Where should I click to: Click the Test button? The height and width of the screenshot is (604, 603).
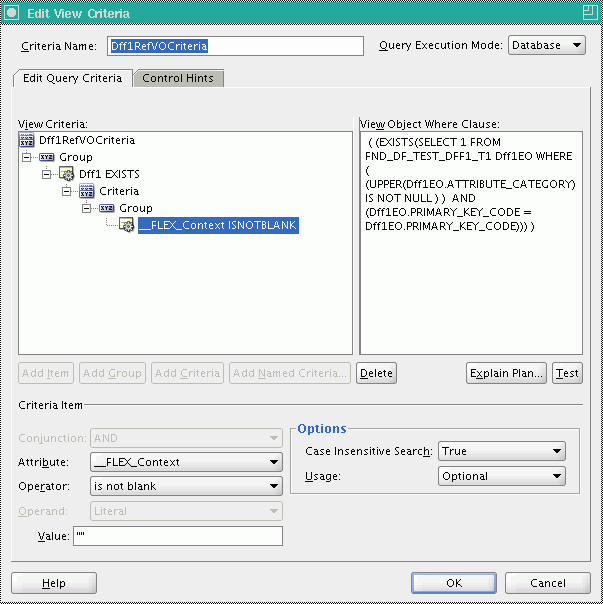[567, 373]
